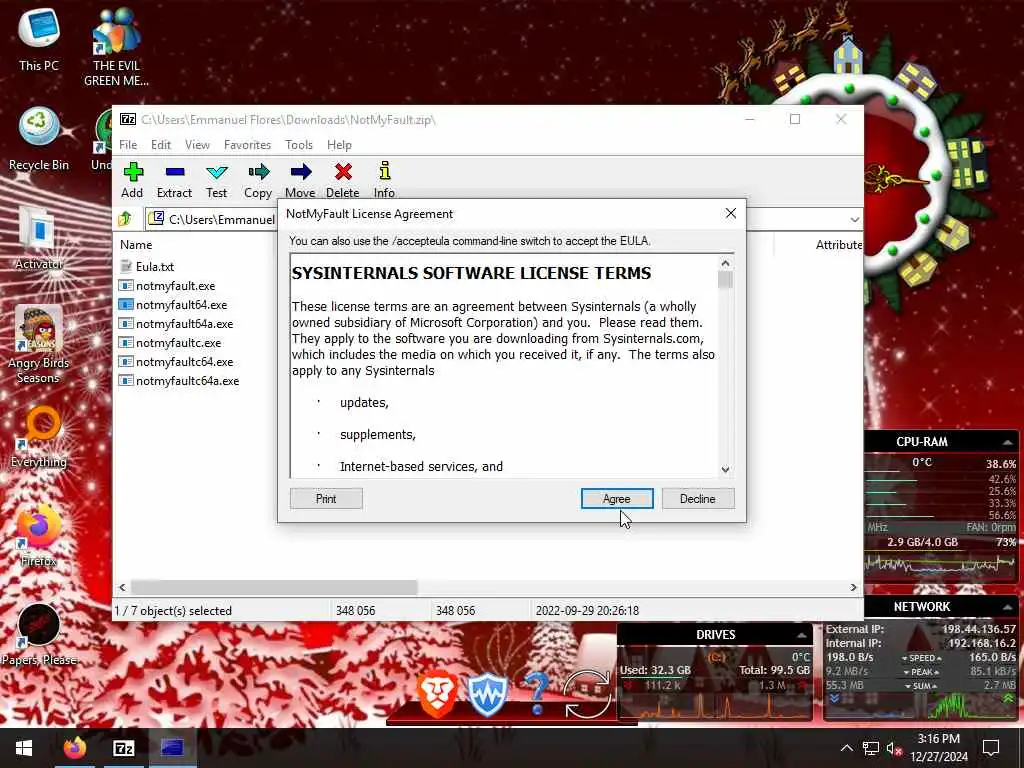Screen dimensions: 1024x768
Task: Click the Info toolbar icon
Action: tap(384, 180)
